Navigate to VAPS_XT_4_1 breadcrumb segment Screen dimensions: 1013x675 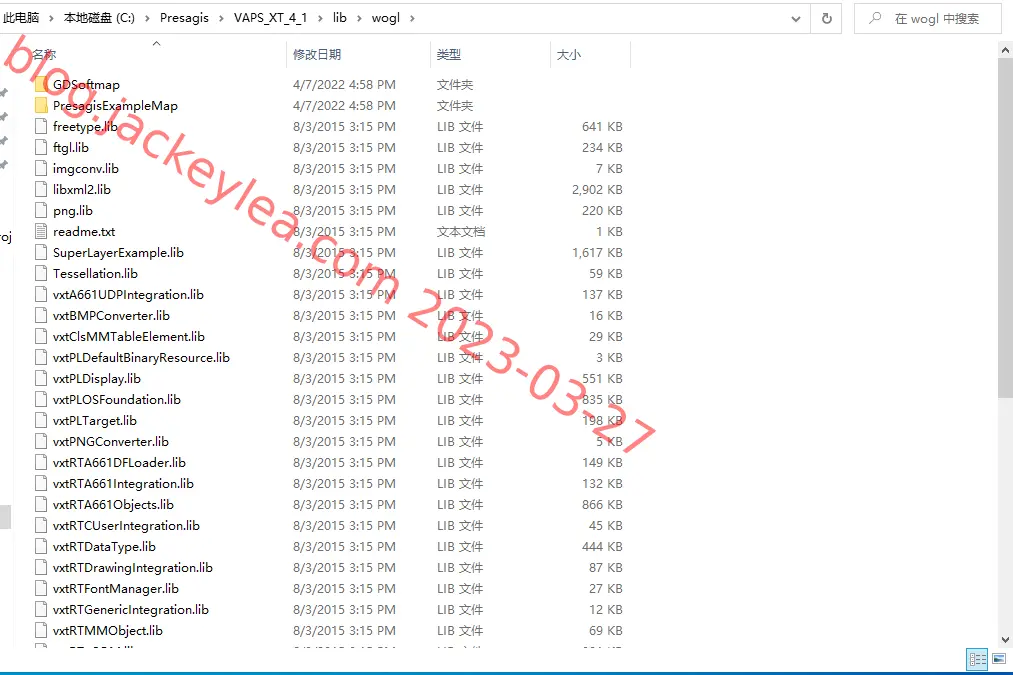[270, 18]
